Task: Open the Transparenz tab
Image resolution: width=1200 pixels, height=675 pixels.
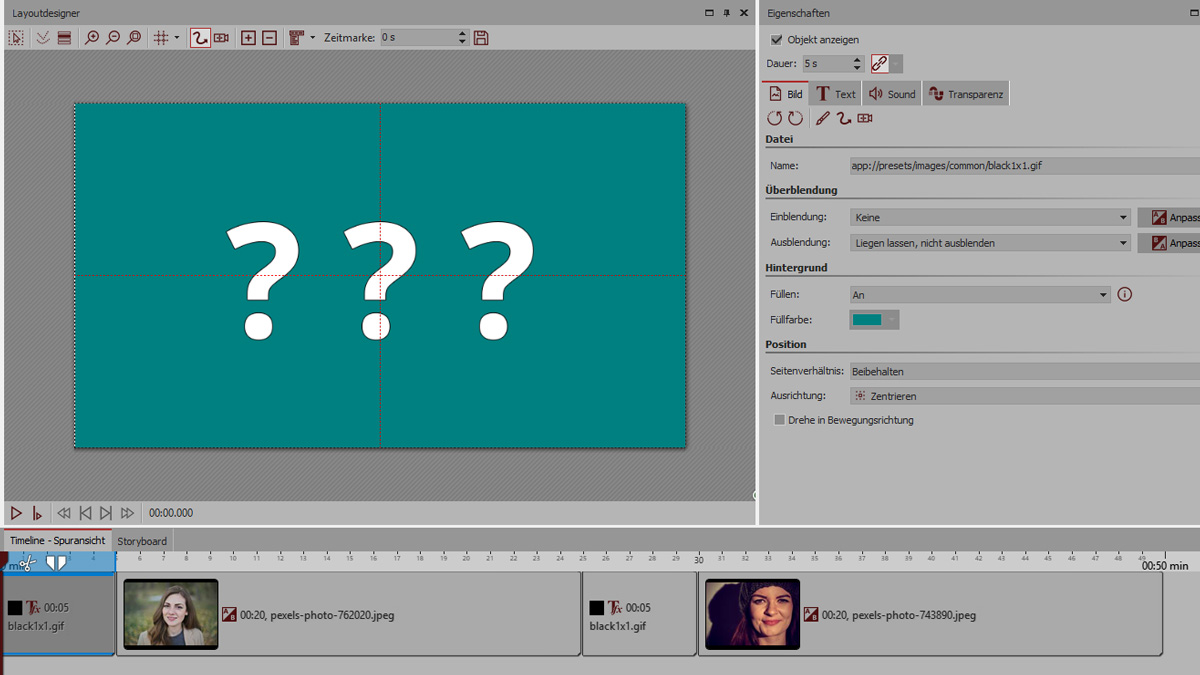Action: pyautogui.click(x=964, y=94)
